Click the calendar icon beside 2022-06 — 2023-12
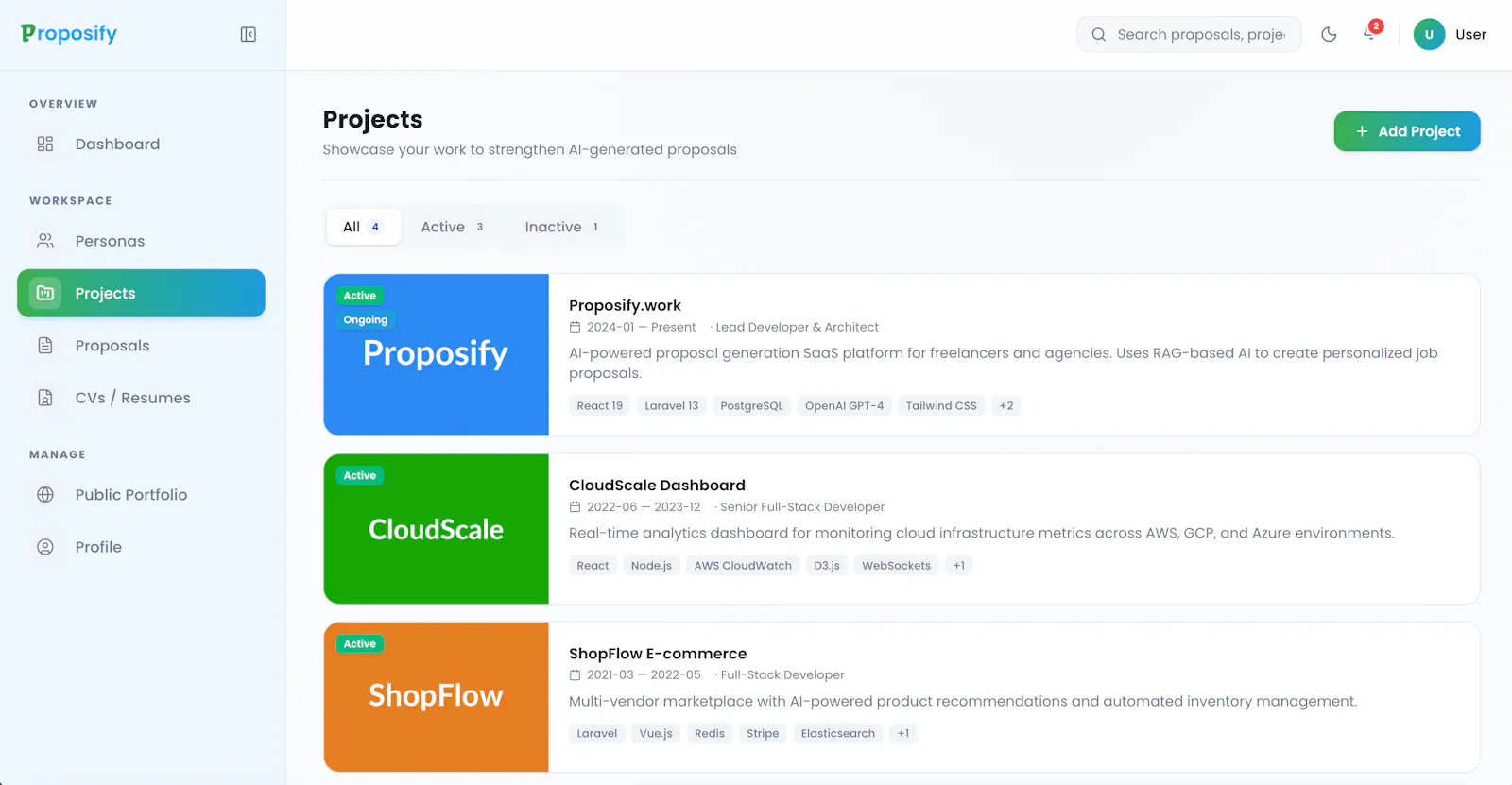Viewport: 1512px width, 785px height. click(575, 507)
